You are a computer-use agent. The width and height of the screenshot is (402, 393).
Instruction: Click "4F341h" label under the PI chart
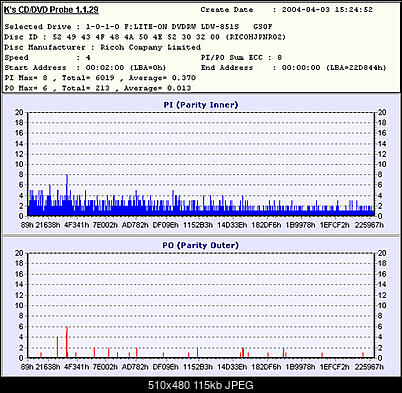point(77,225)
